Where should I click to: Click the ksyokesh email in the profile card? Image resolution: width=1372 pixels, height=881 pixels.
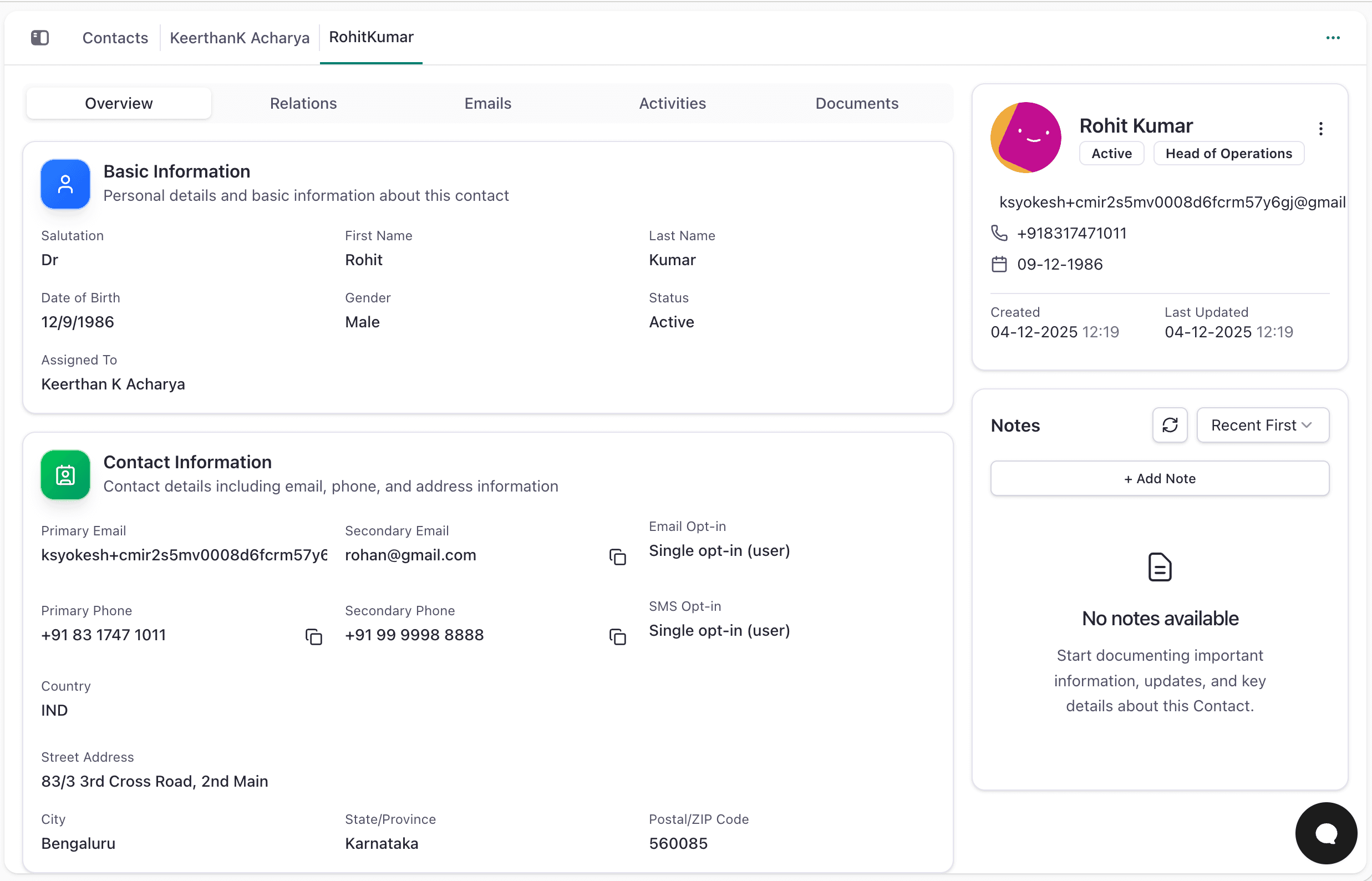(1172, 202)
